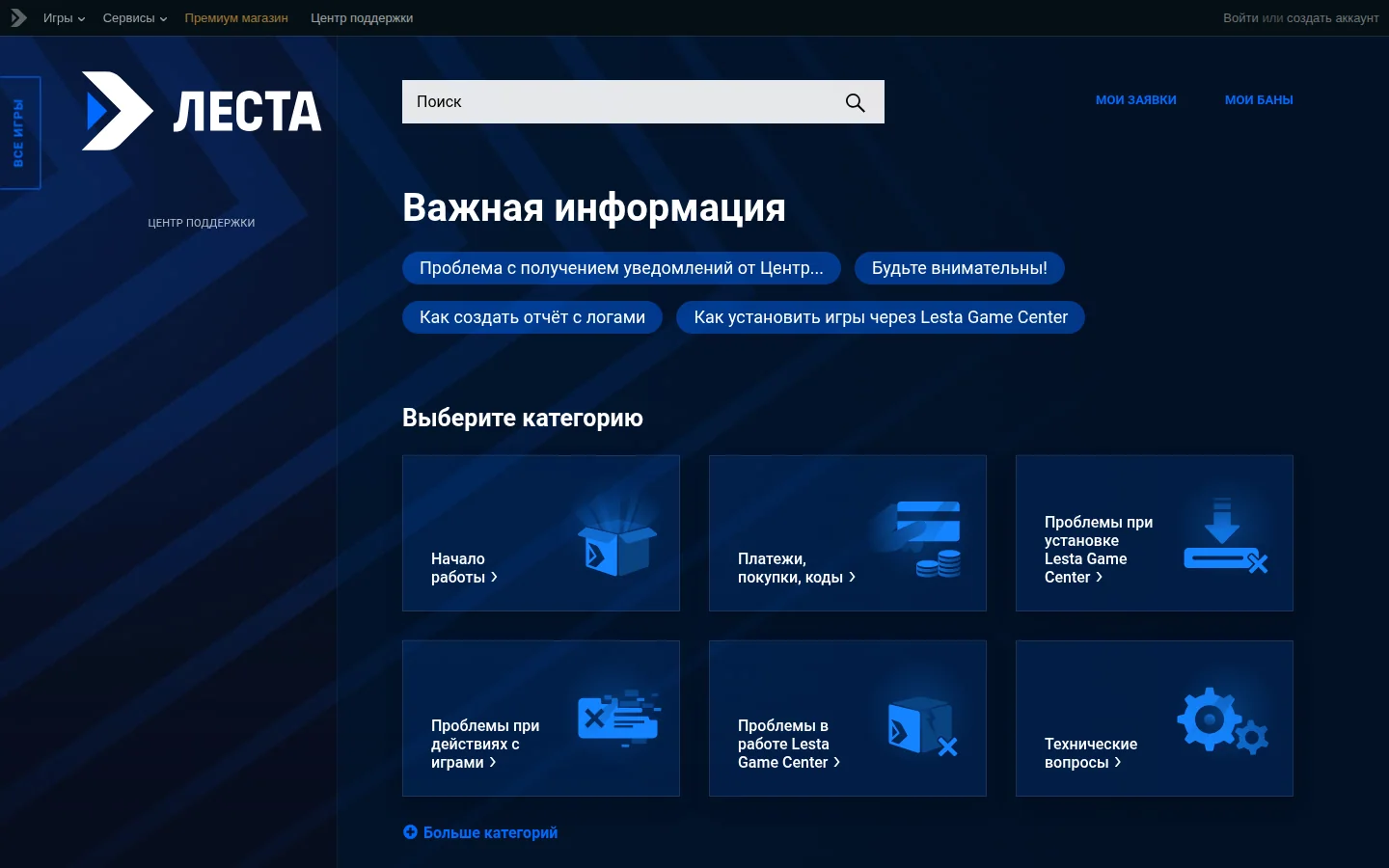The height and width of the screenshot is (868, 1389).
Task: Open Как создать отчёт с логами
Action: click(532, 317)
